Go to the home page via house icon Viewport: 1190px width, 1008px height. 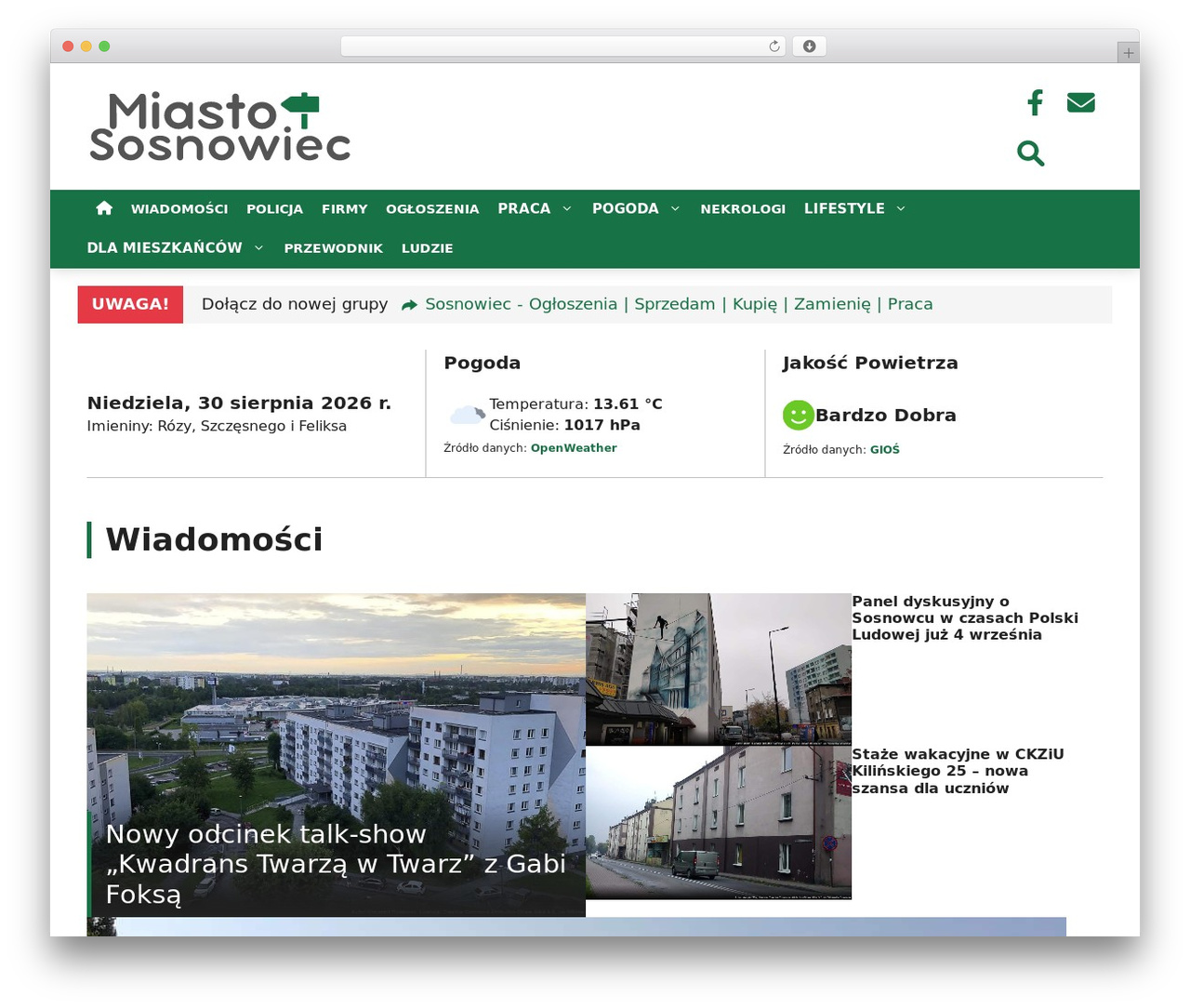[104, 208]
